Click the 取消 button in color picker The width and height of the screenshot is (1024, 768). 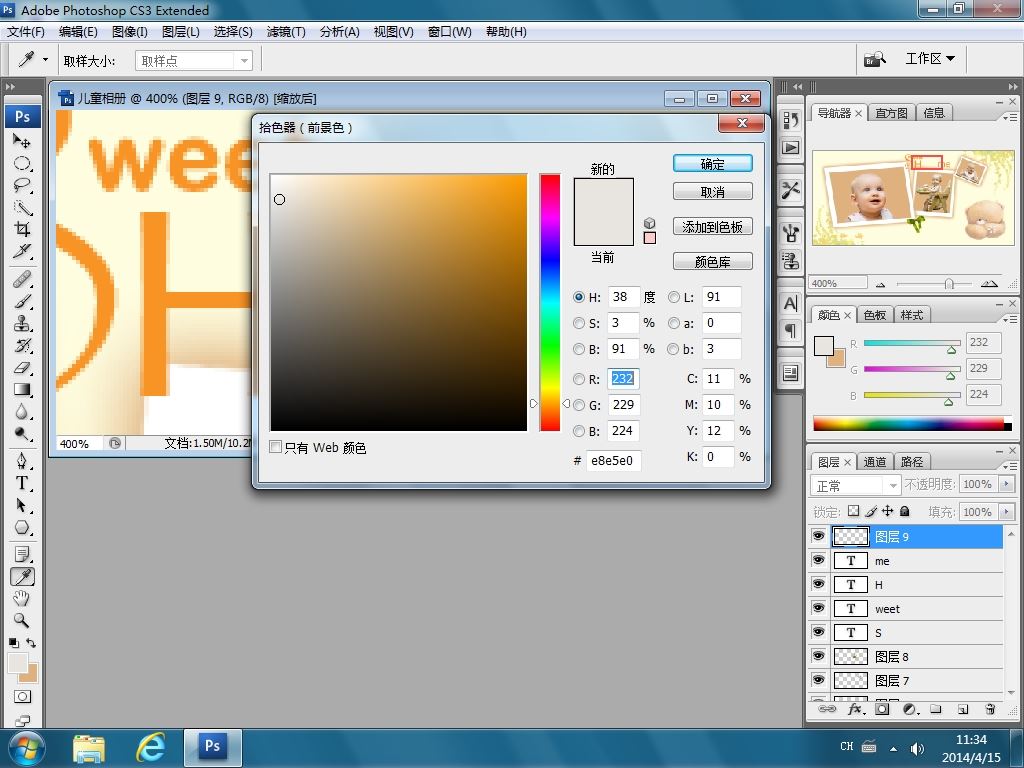(x=712, y=192)
